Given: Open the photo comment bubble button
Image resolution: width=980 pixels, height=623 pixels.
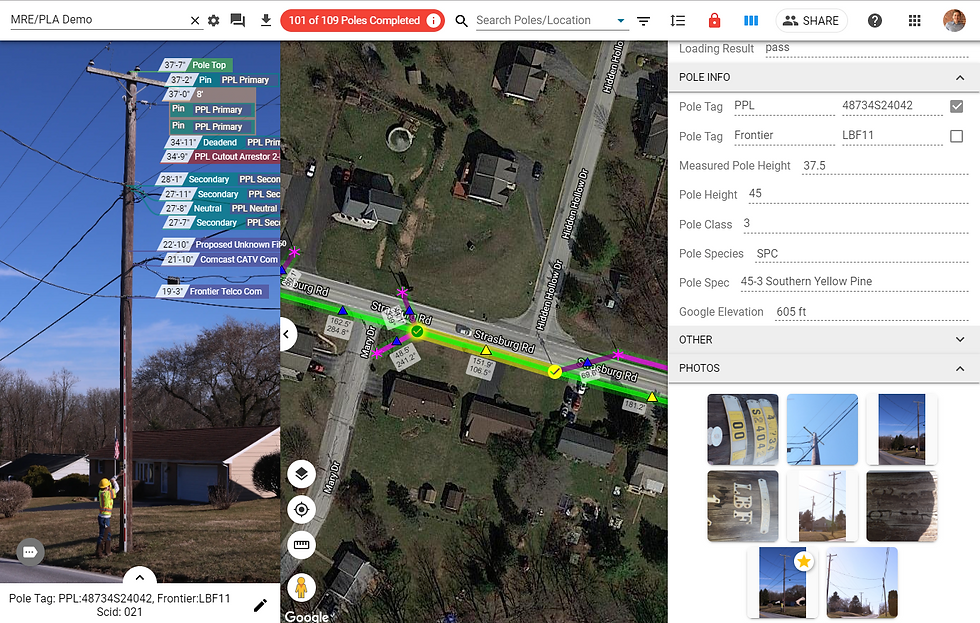Looking at the screenshot, I should [x=30, y=552].
